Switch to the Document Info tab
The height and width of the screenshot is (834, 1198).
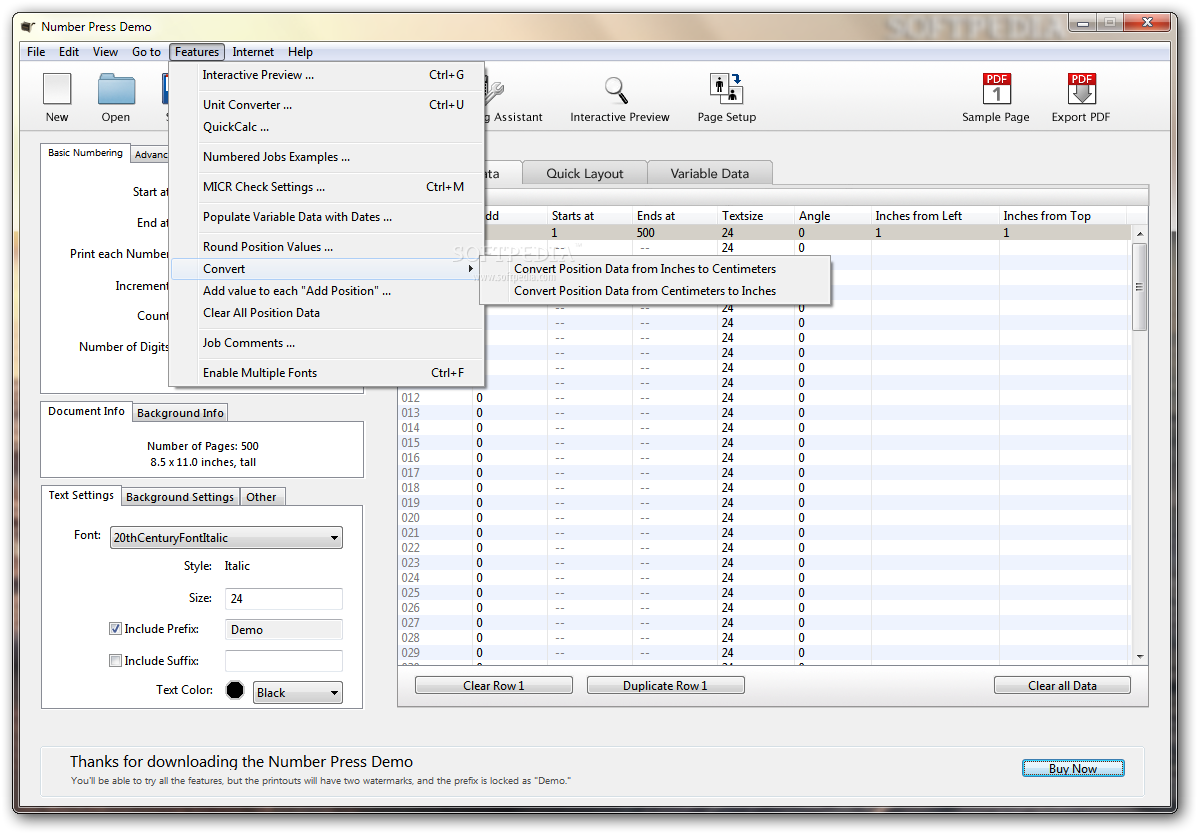pyautogui.click(x=86, y=411)
